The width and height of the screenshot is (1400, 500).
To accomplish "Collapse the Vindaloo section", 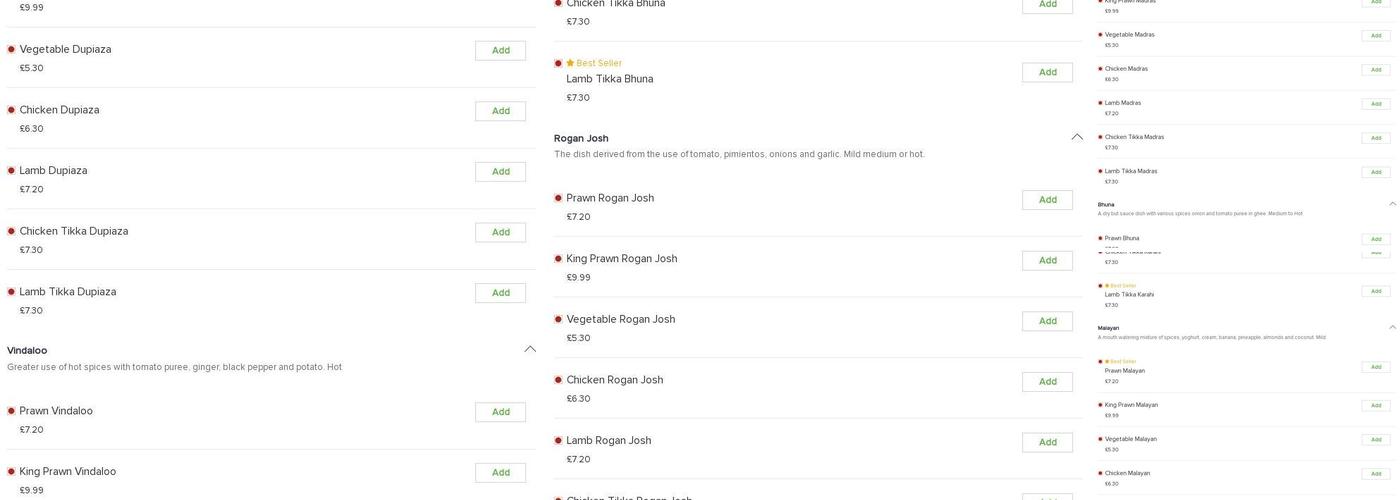I will click(x=530, y=349).
